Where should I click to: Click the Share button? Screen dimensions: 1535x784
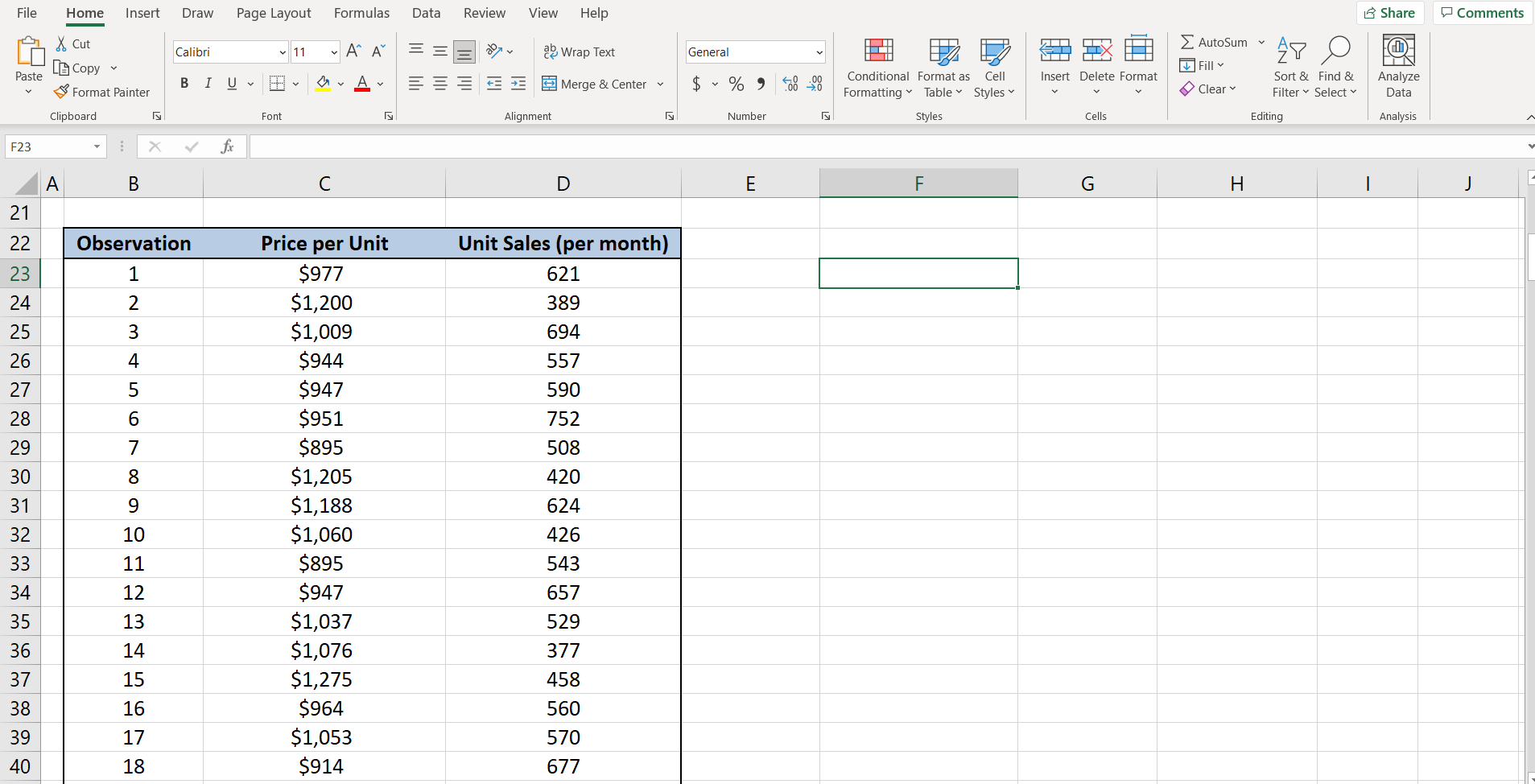1391,13
